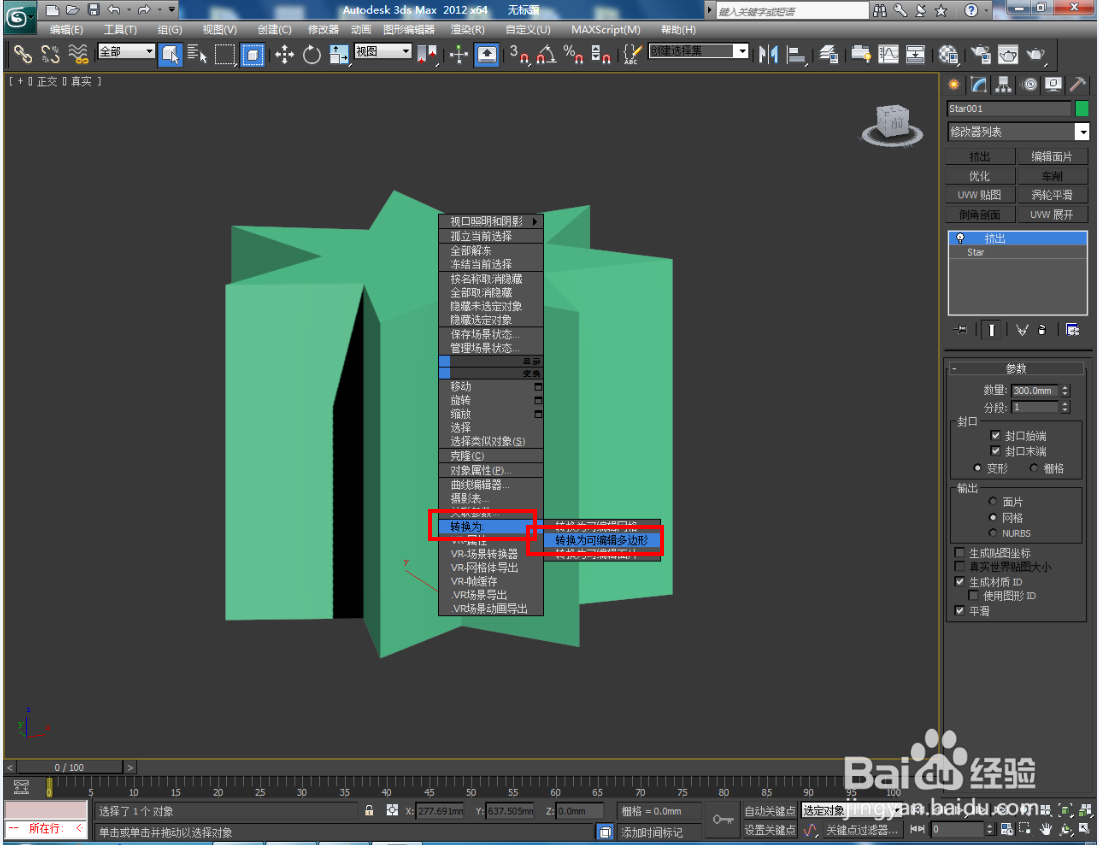Screen dimensions: 1099x845
Task: Choose the Rectangular Selection Region tool
Action: click(225, 54)
